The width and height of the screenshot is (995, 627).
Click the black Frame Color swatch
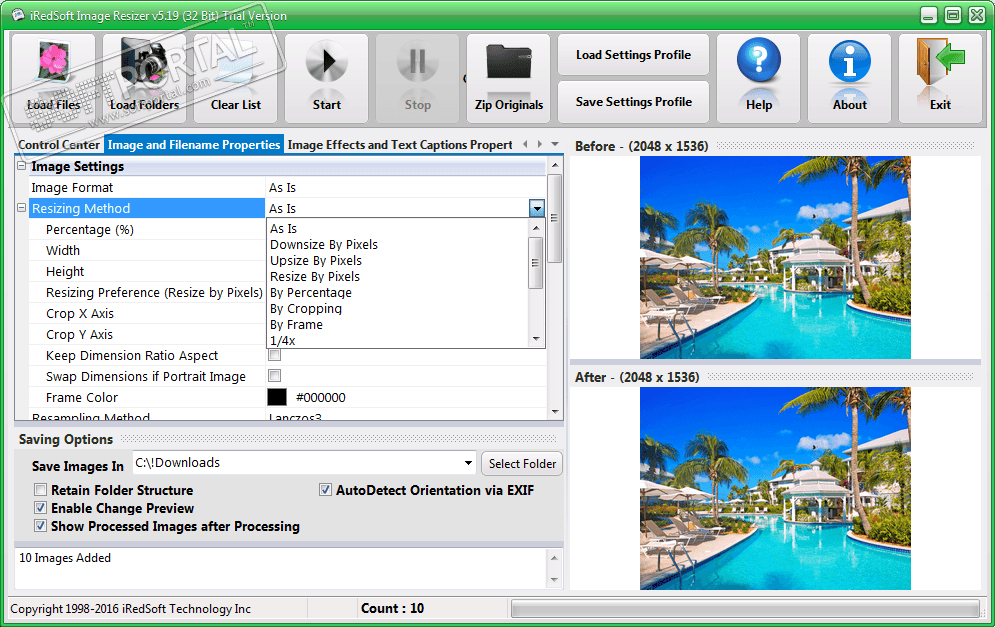pyautogui.click(x=277, y=397)
